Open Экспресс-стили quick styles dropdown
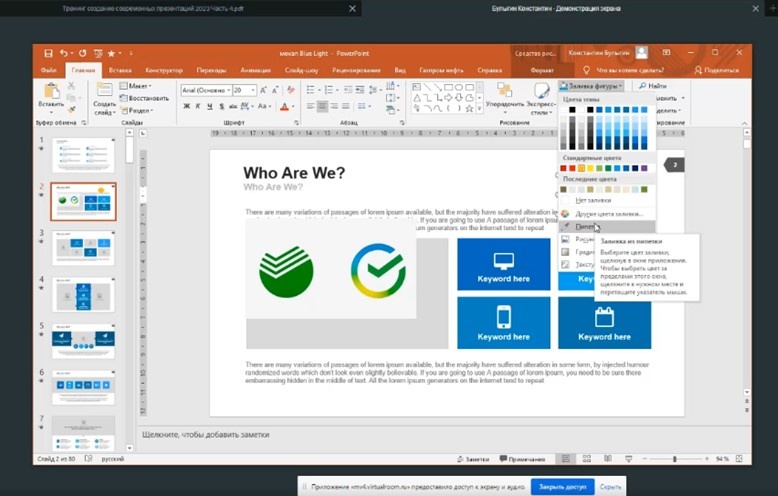778x496 pixels. [541, 98]
